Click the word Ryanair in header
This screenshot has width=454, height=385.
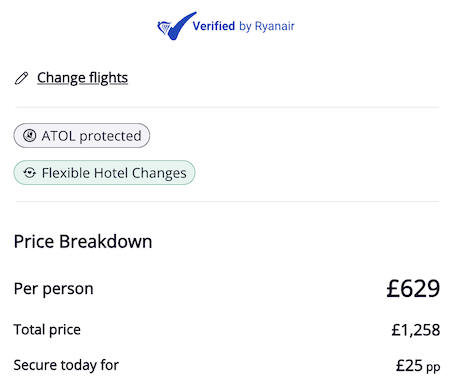click(275, 26)
